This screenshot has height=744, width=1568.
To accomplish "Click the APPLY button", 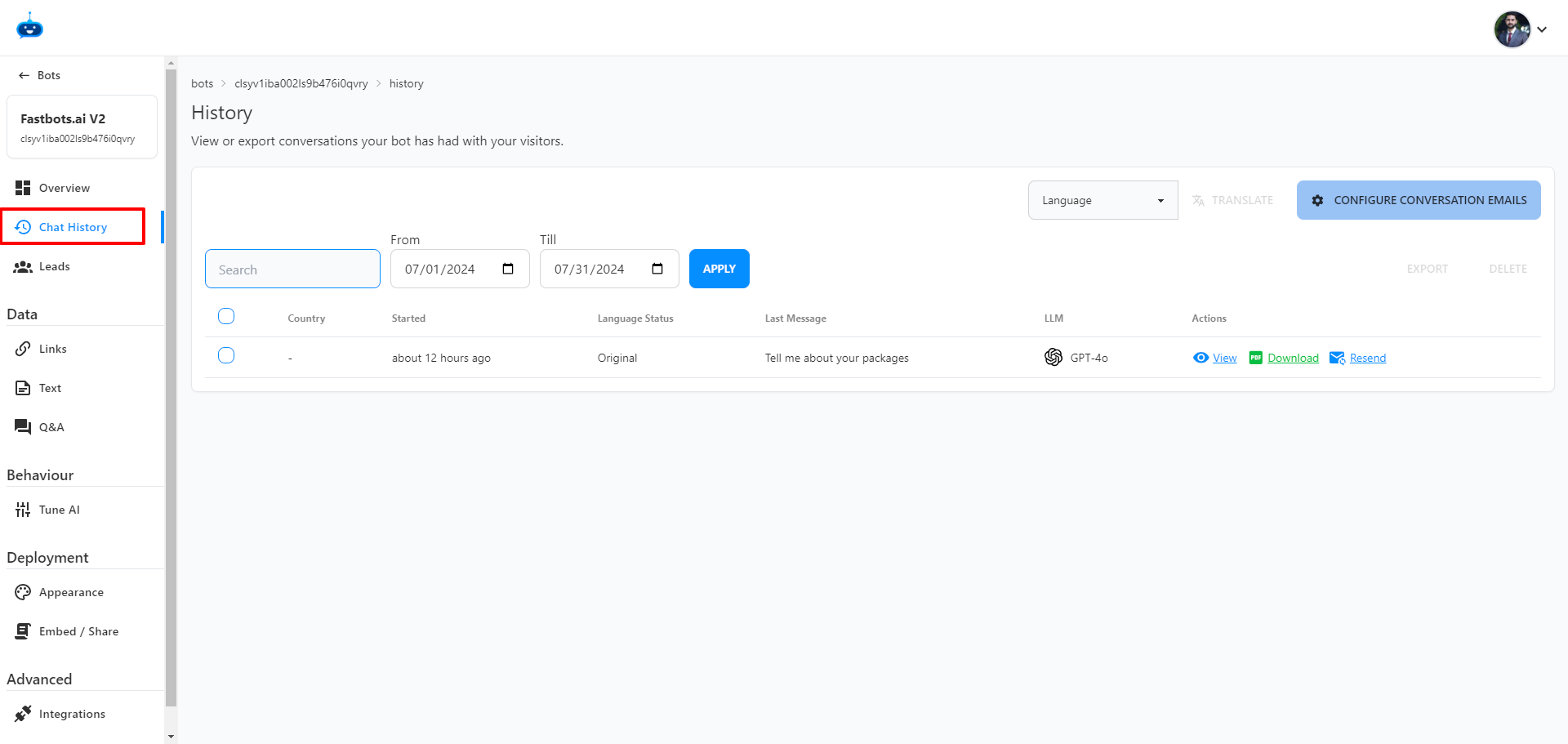I will pos(719,269).
